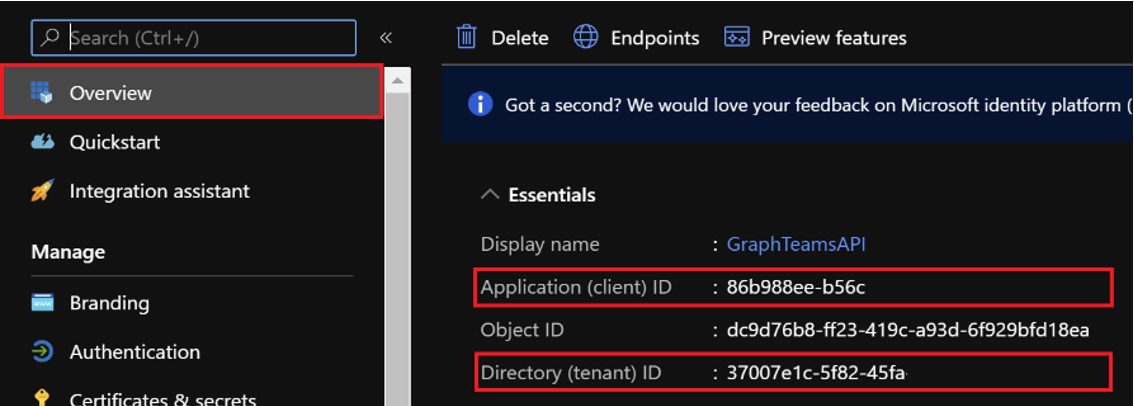This screenshot has height=406, width=1134.
Task: Click the Endpoints button label
Action: point(655,38)
